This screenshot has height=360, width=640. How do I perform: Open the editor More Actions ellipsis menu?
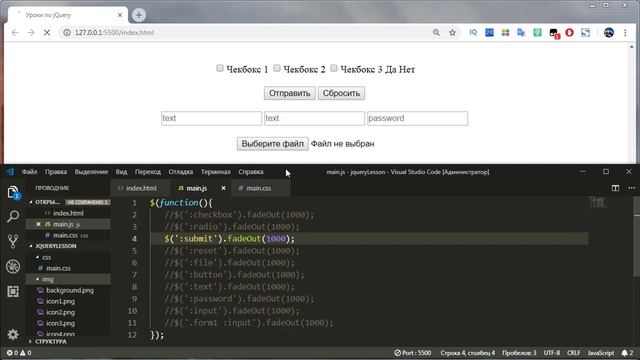coord(631,188)
